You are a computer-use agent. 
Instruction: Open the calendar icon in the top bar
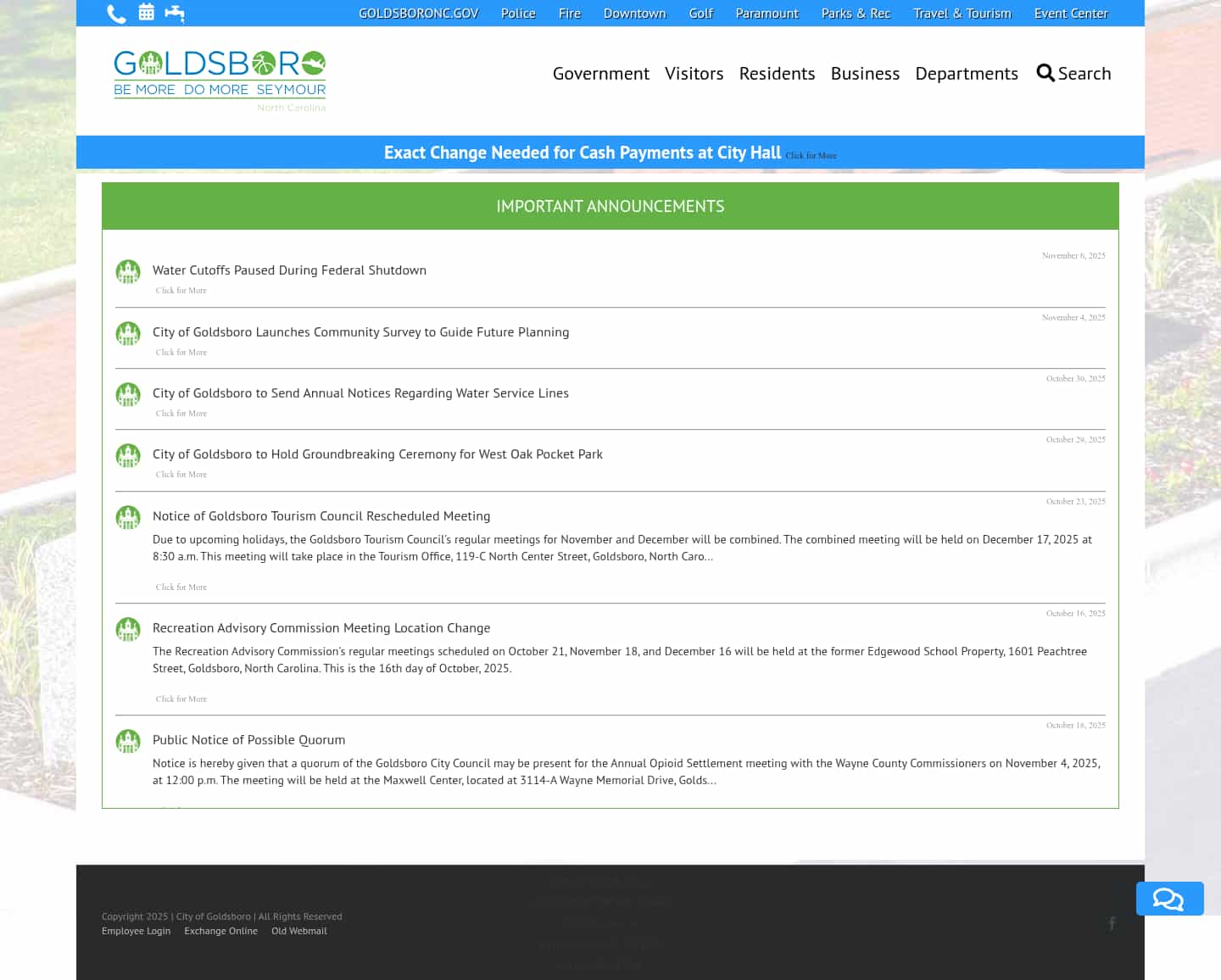(x=146, y=13)
